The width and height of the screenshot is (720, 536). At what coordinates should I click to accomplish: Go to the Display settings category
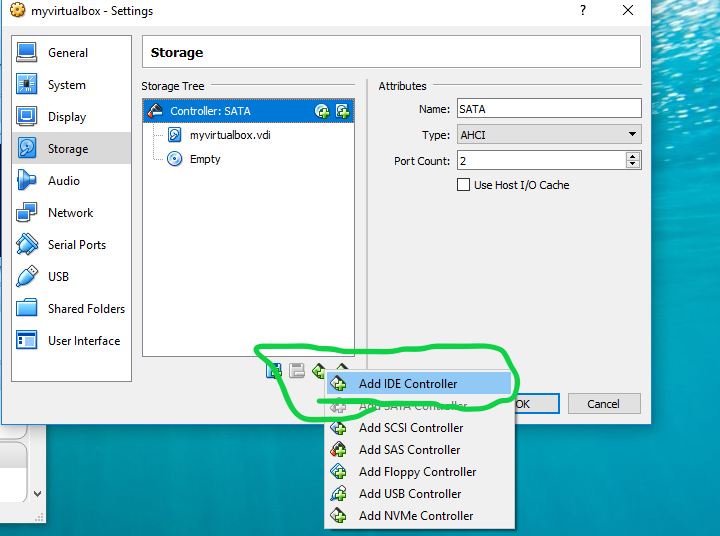click(x=66, y=117)
